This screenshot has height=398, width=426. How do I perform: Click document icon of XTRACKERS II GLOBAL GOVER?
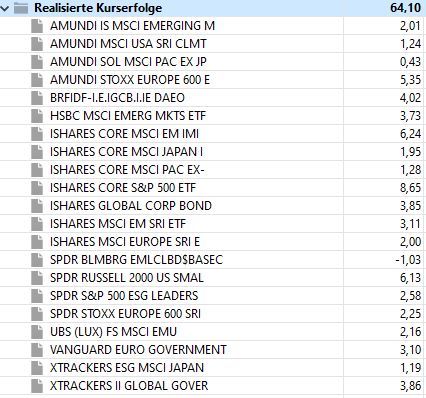tap(37, 386)
